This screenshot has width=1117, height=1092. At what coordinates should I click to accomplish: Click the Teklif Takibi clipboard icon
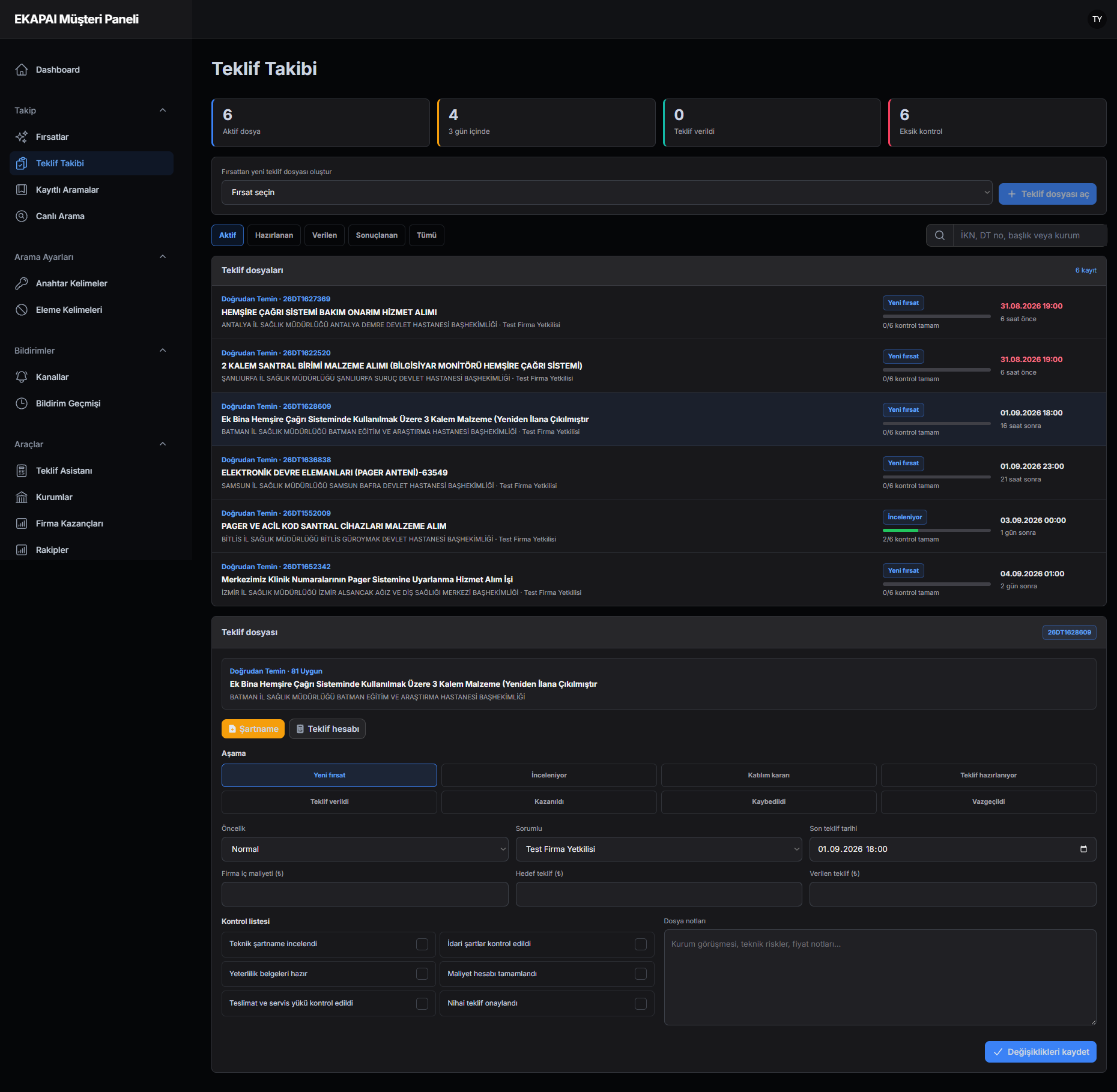click(x=22, y=163)
